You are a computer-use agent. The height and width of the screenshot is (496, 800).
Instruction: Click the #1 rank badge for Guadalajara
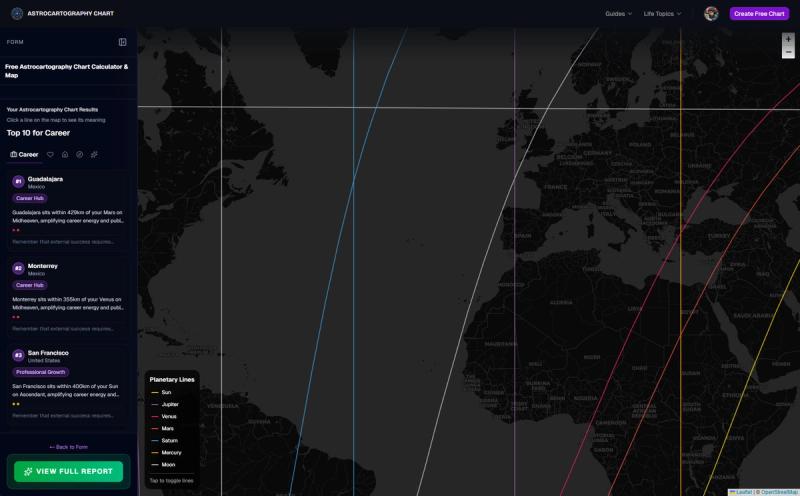[18, 181]
